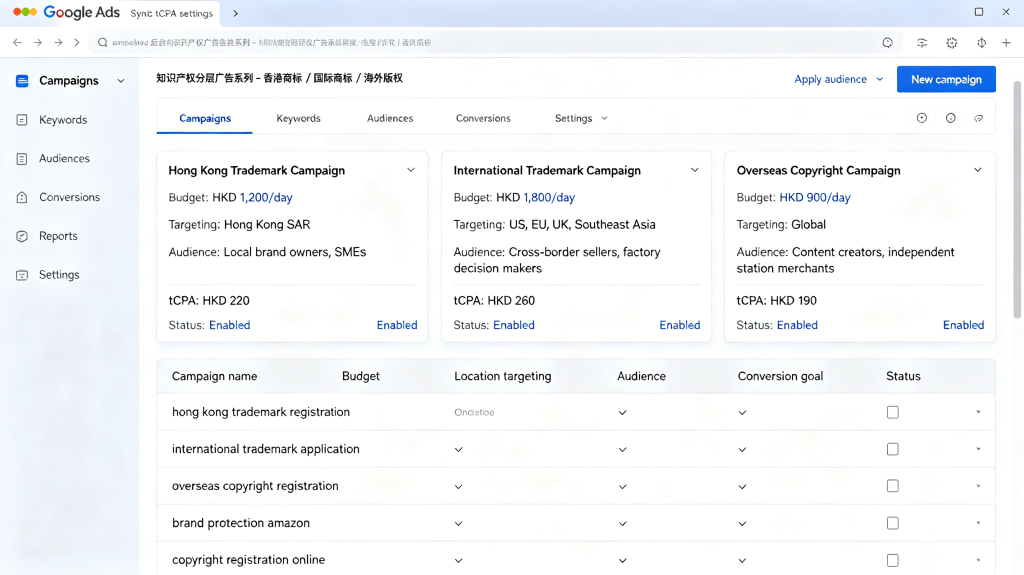Click the gear icon in the top toolbar
The width and height of the screenshot is (1024, 575).
(952, 42)
